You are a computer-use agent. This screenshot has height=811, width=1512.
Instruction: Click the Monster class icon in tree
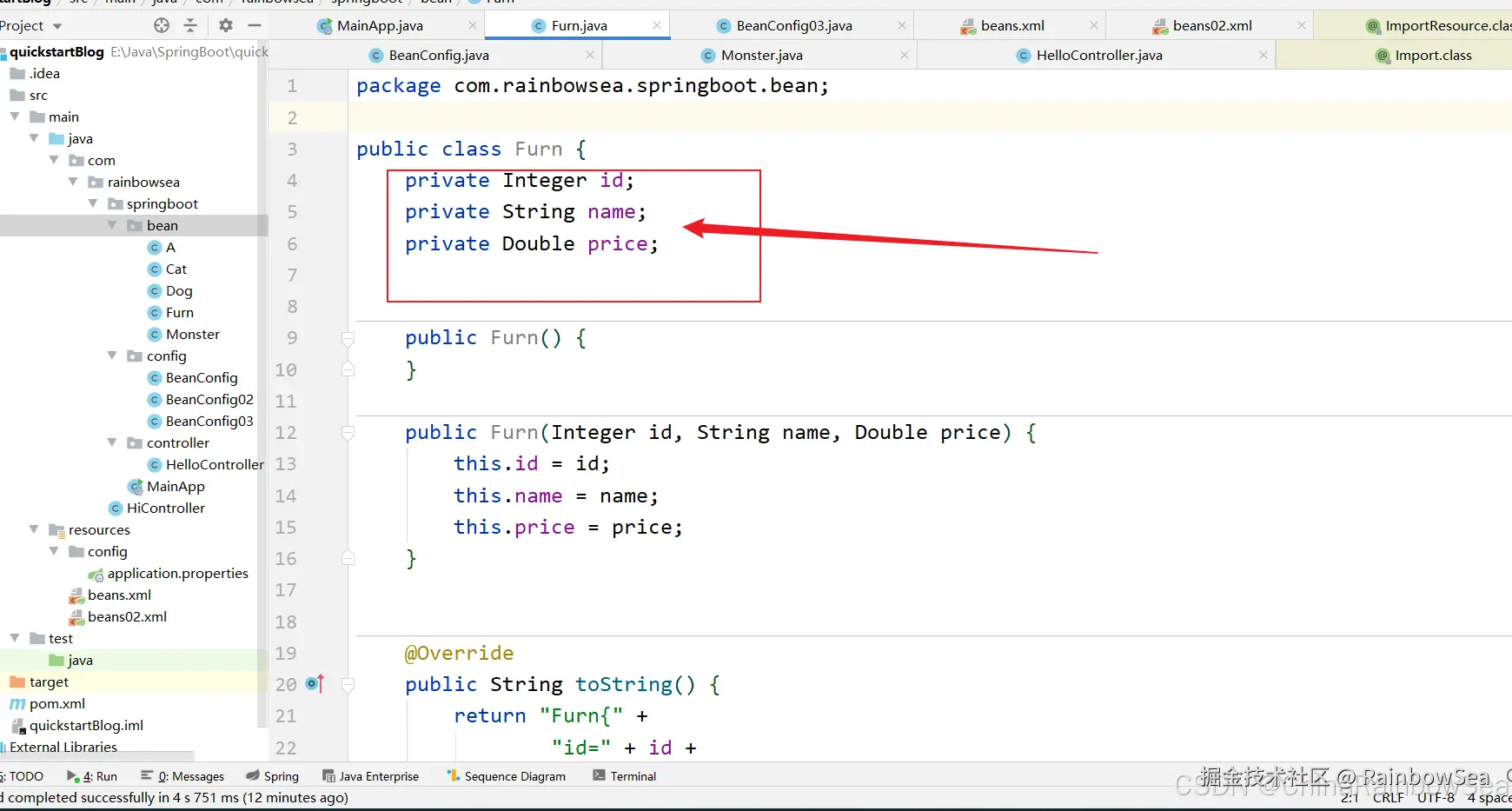(x=155, y=335)
